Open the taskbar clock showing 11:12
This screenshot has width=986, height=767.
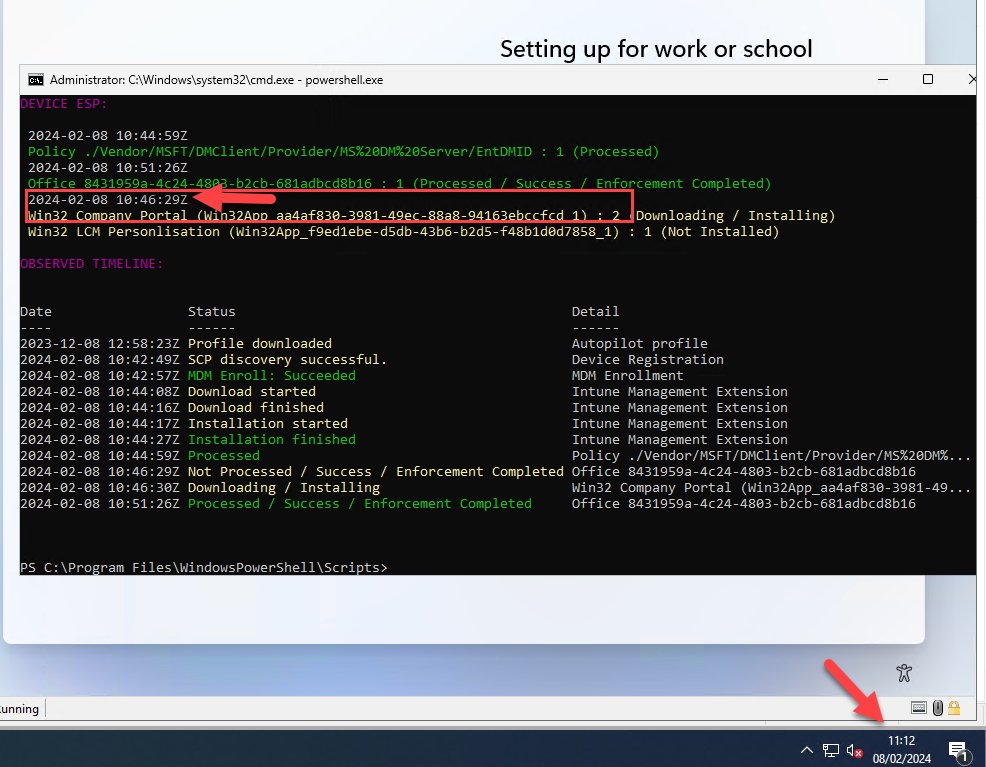901,749
